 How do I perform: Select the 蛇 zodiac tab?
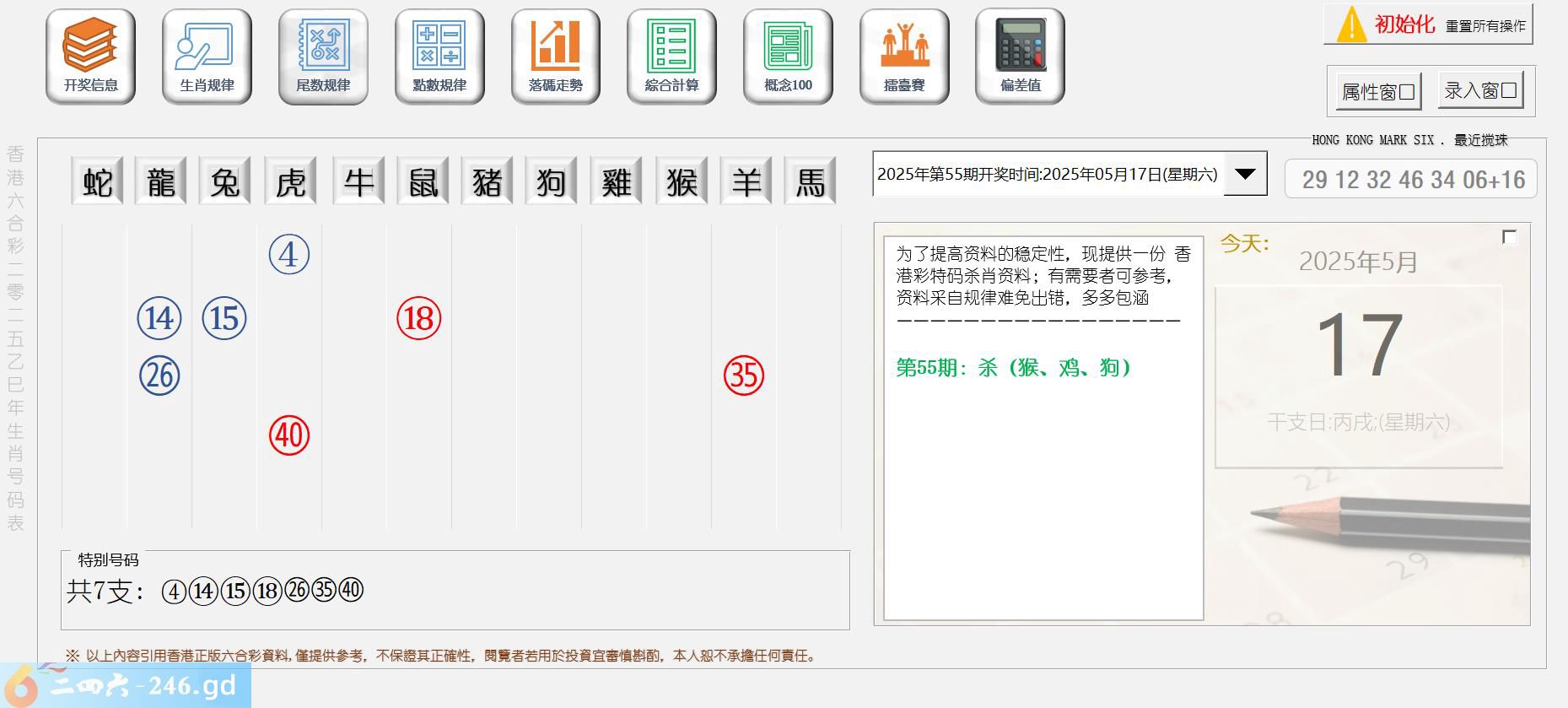[97, 181]
